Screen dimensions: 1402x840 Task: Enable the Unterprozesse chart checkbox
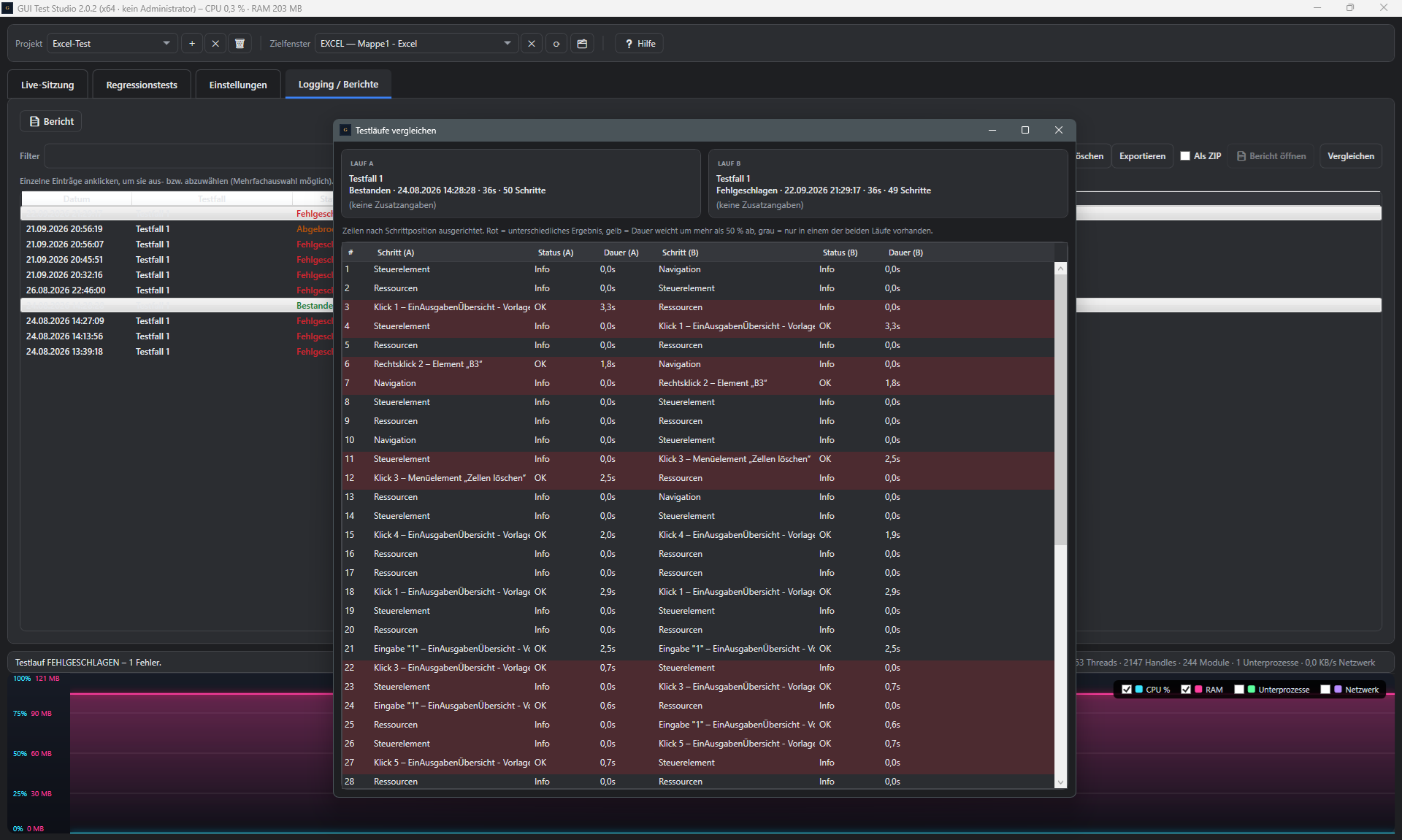(1238, 690)
